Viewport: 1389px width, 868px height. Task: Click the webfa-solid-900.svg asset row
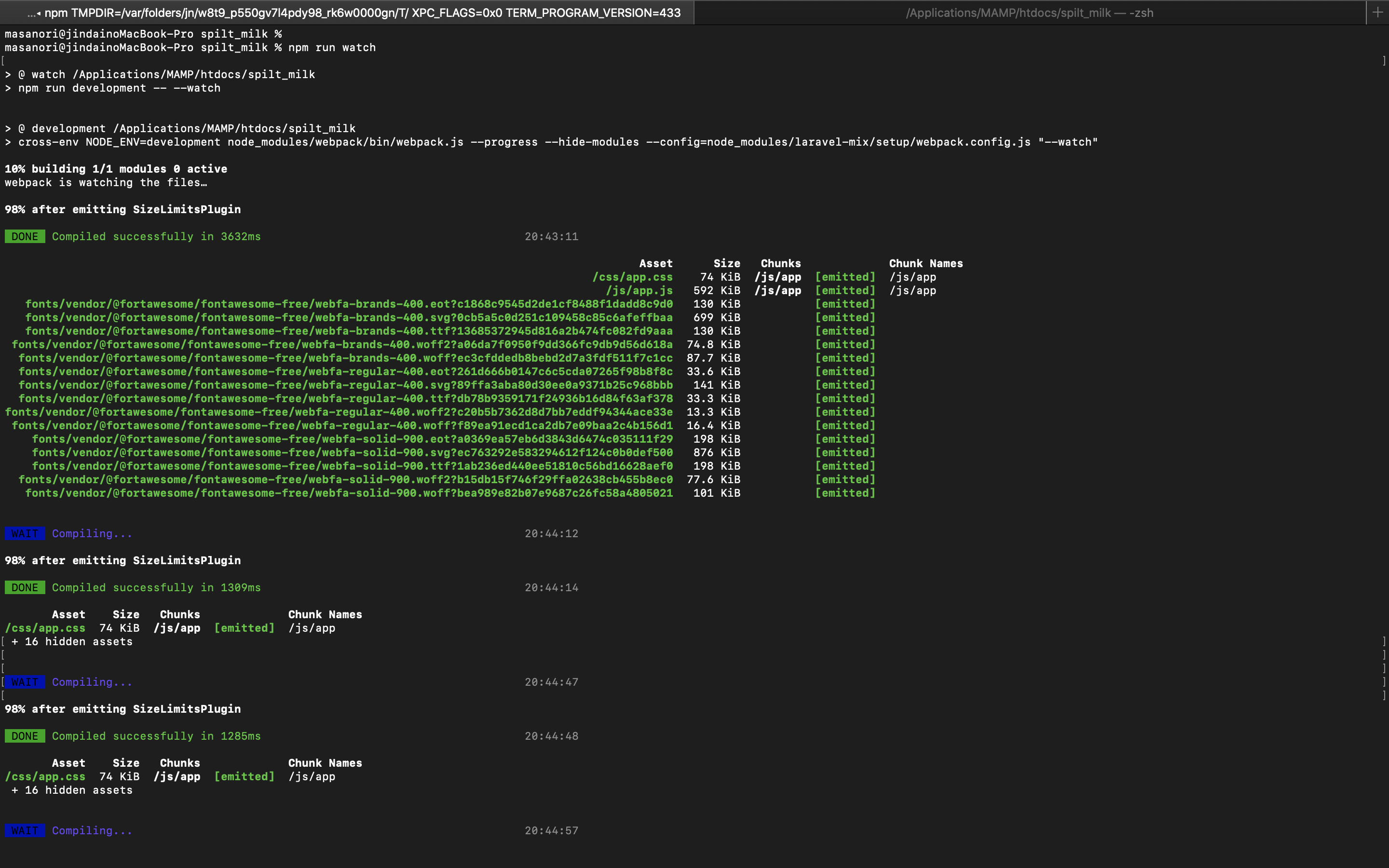tap(454, 452)
